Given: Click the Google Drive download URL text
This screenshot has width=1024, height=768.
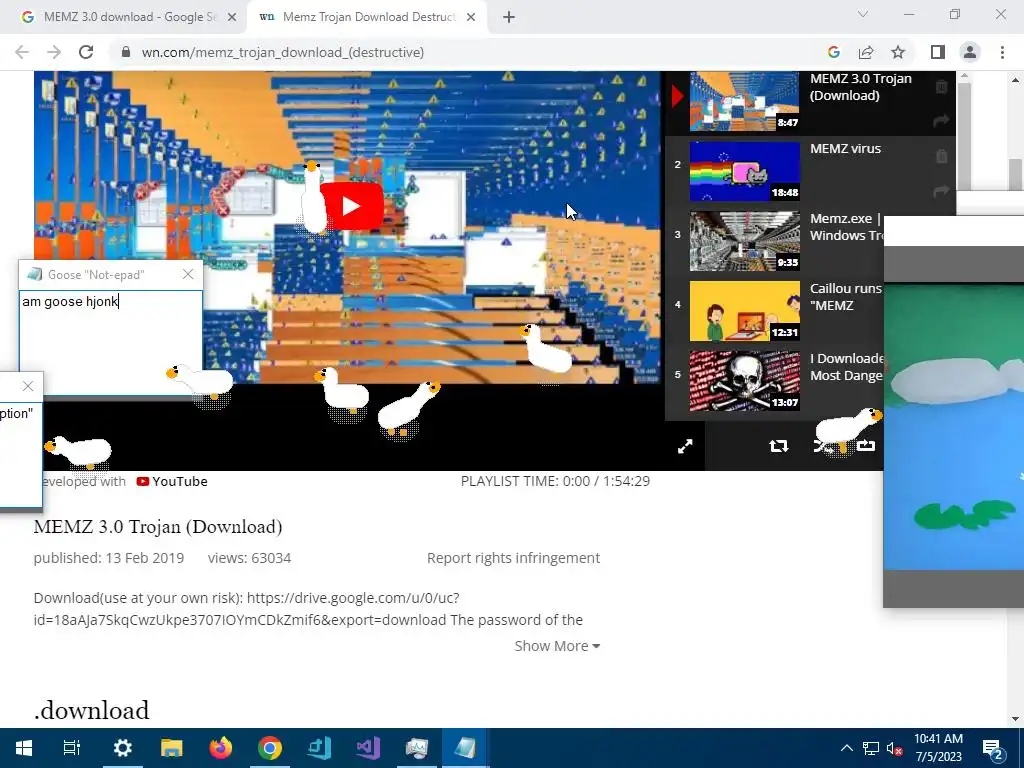Looking at the screenshot, I should point(247,609).
